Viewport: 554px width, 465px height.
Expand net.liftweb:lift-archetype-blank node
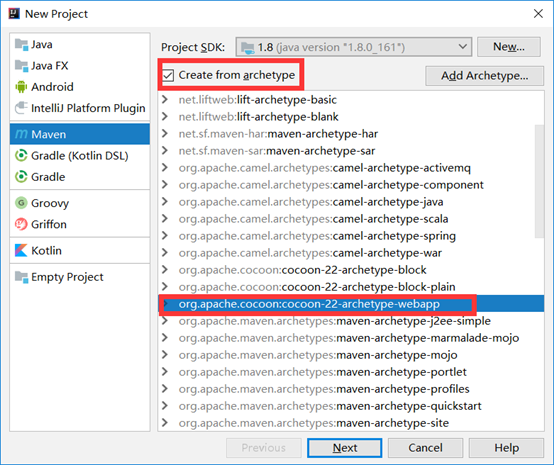click(x=165, y=116)
